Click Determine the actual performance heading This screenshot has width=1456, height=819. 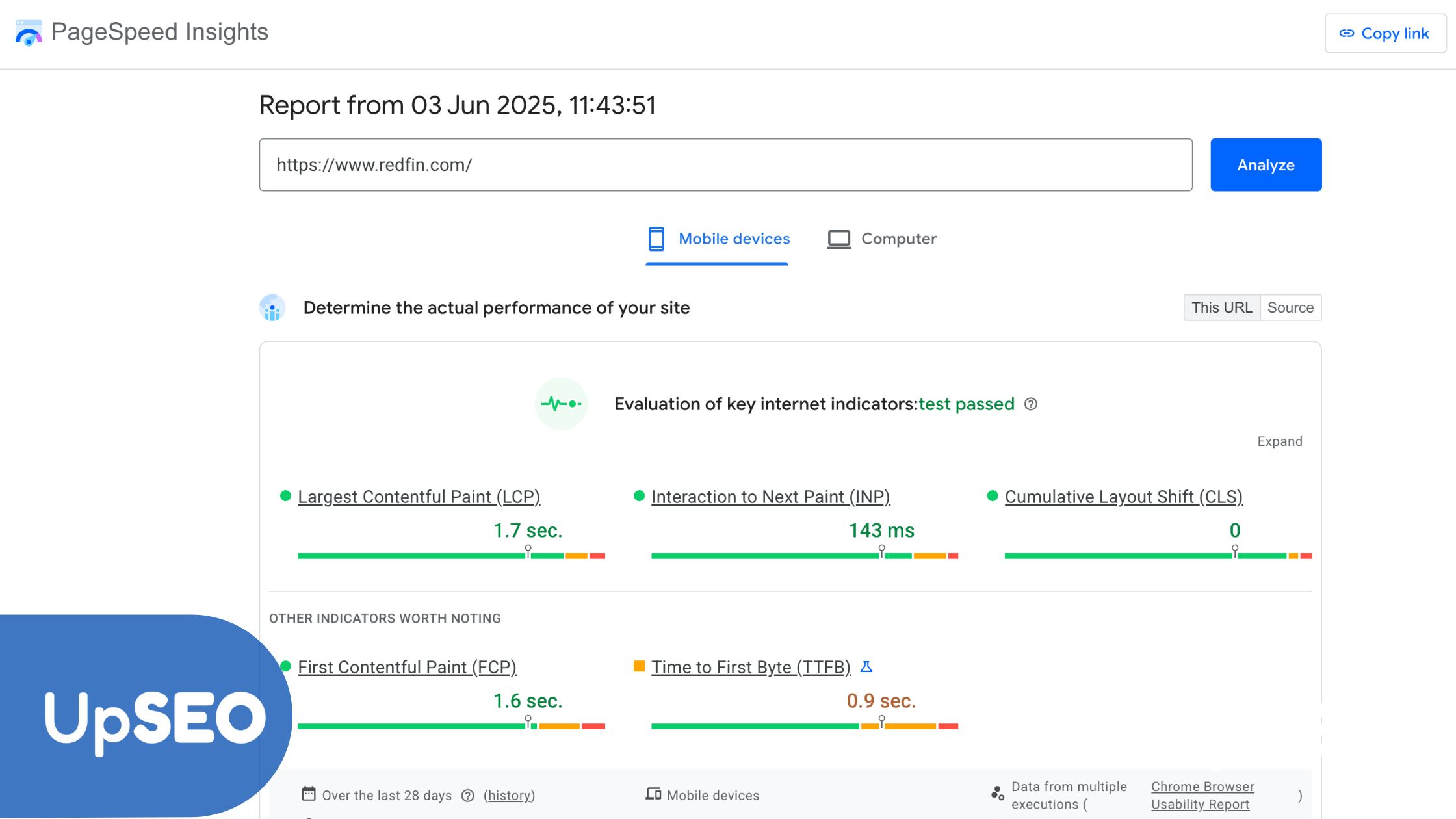tap(497, 307)
